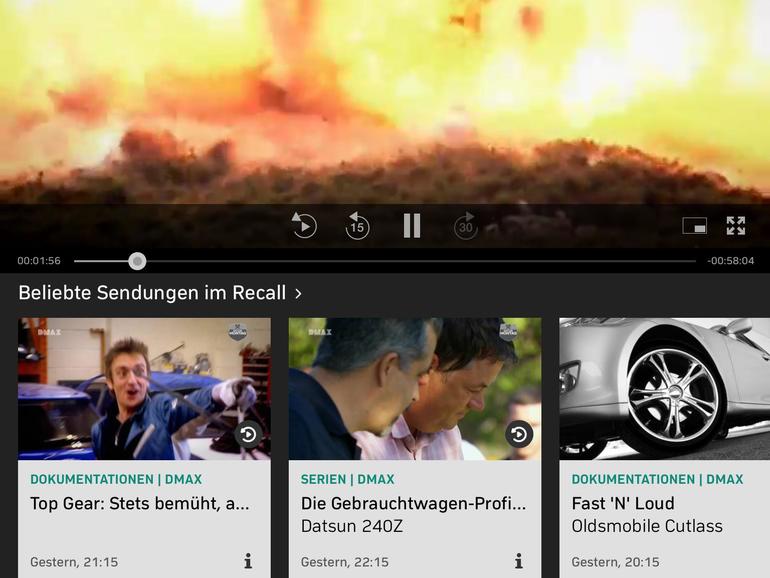Click the recall icon on Top Gear thumbnail
Image resolution: width=770 pixels, height=578 pixels.
point(248,434)
